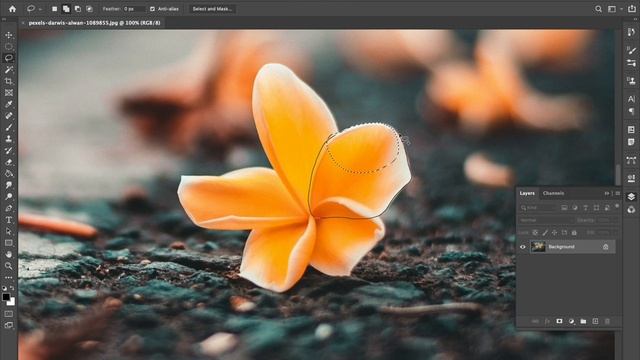Create a new layer group
This screenshot has height=360, width=640.
(583, 321)
